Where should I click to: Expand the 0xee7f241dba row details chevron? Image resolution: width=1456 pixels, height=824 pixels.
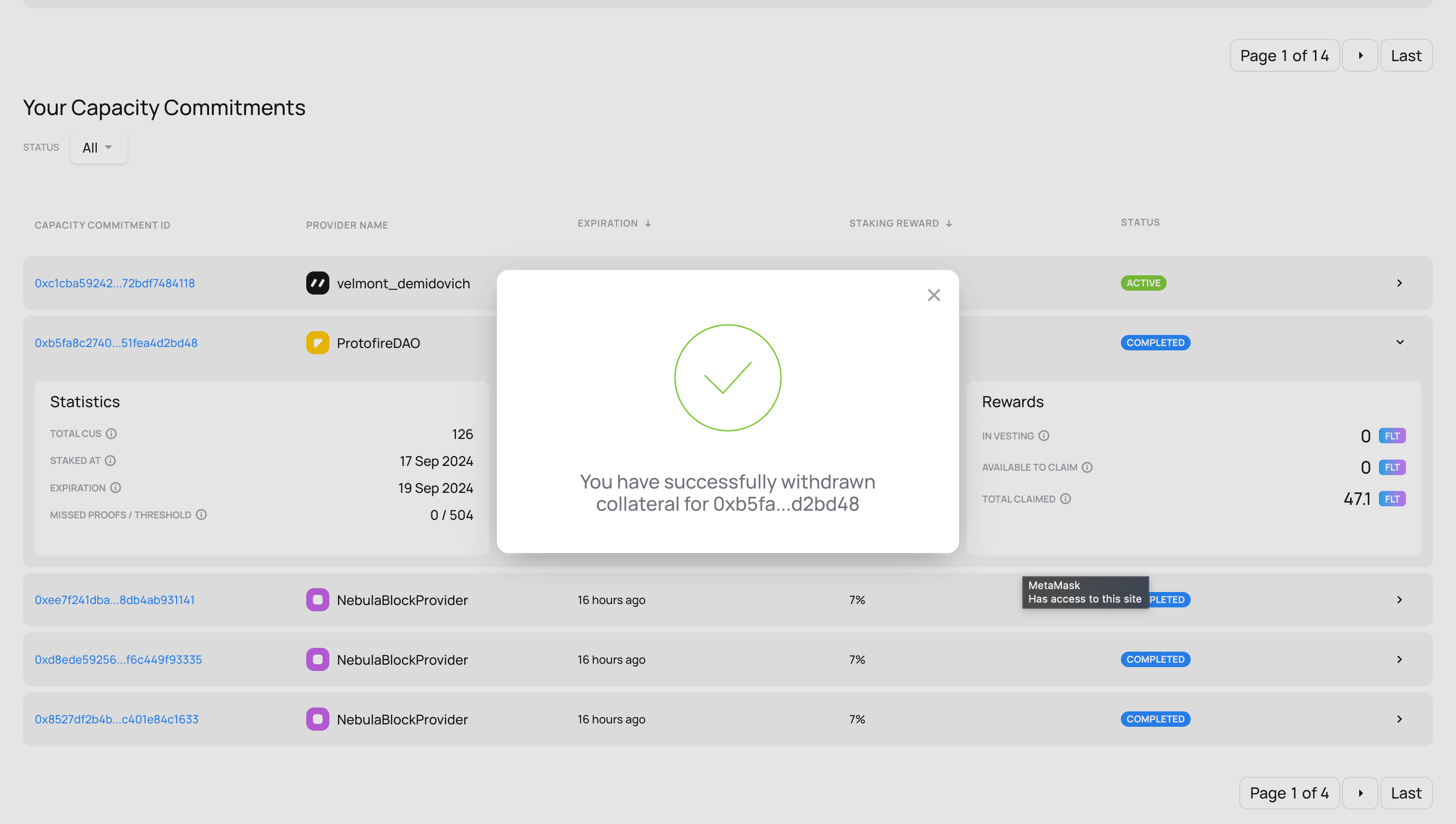(x=1399, y=599)
